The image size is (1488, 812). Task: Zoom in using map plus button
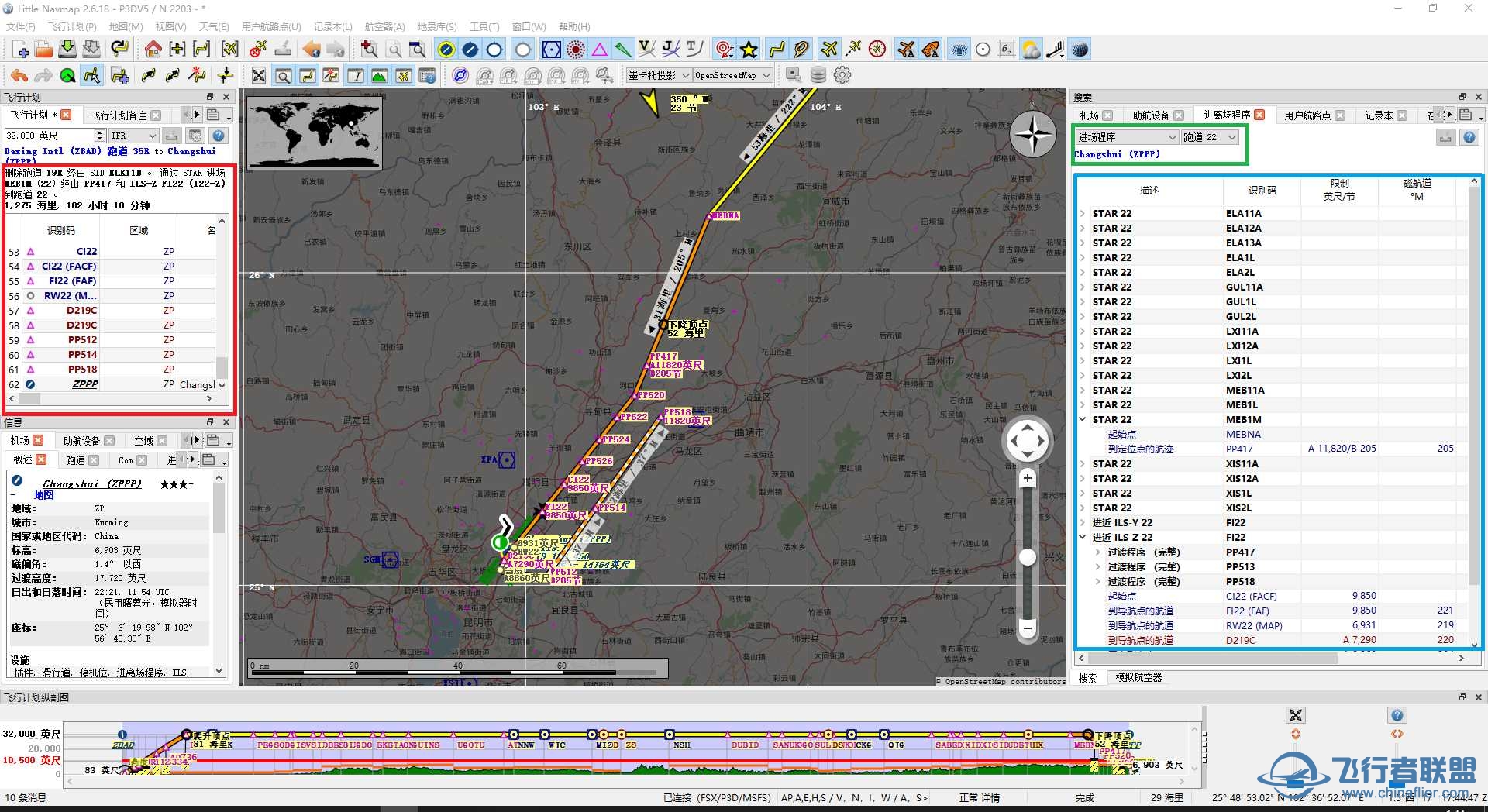click(1028, 478)
